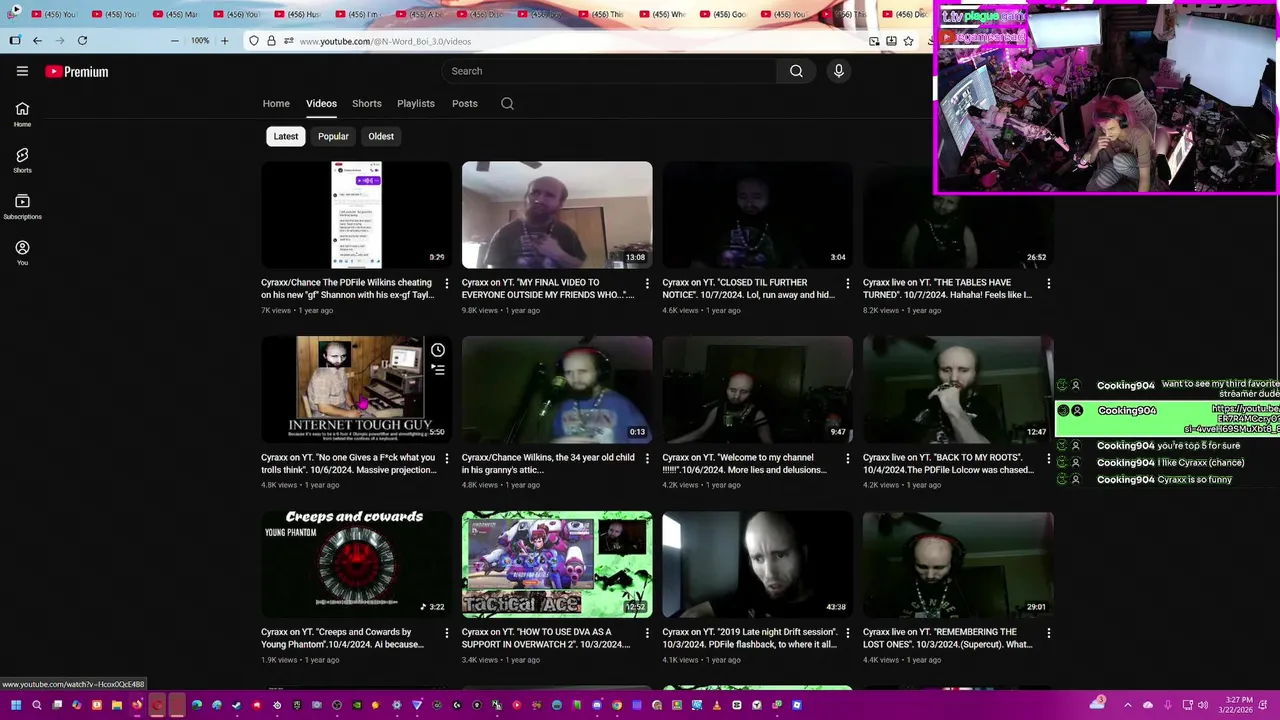Open options for 'No one Gives a F*ck' video
Viewport: 1280px width, 720px height.
(x=447, y=459)
